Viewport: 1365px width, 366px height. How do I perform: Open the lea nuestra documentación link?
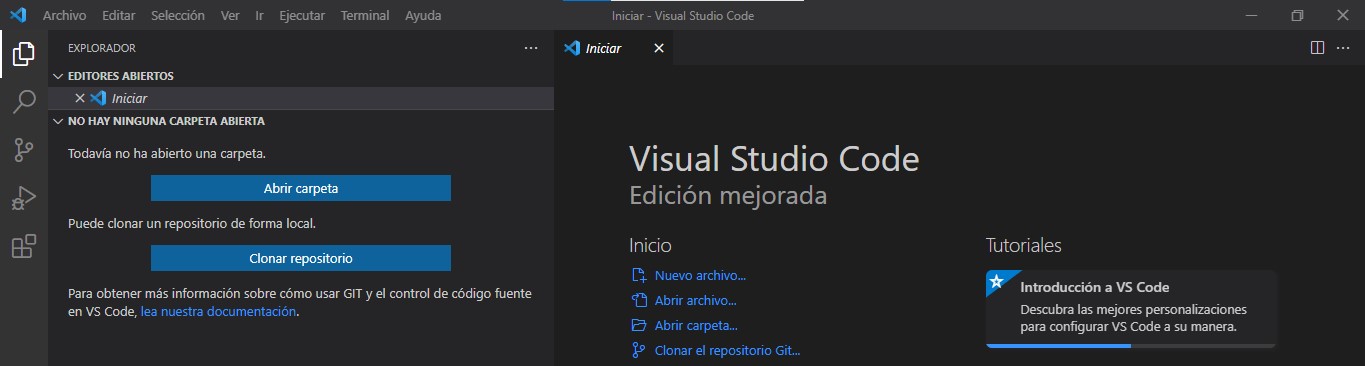[x=219, y=311]
